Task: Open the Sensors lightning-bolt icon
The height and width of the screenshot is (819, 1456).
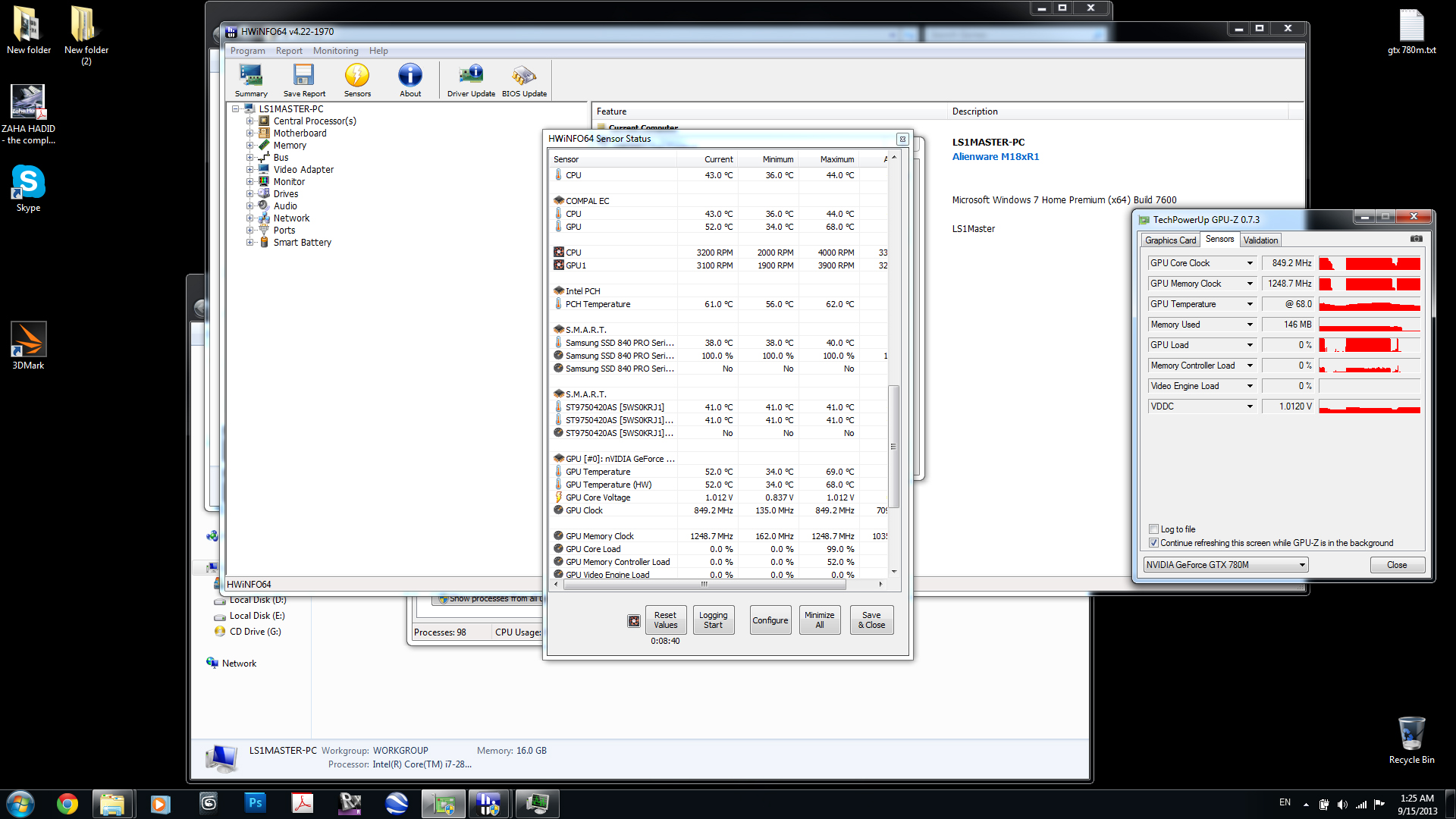Action: point(357,80)
